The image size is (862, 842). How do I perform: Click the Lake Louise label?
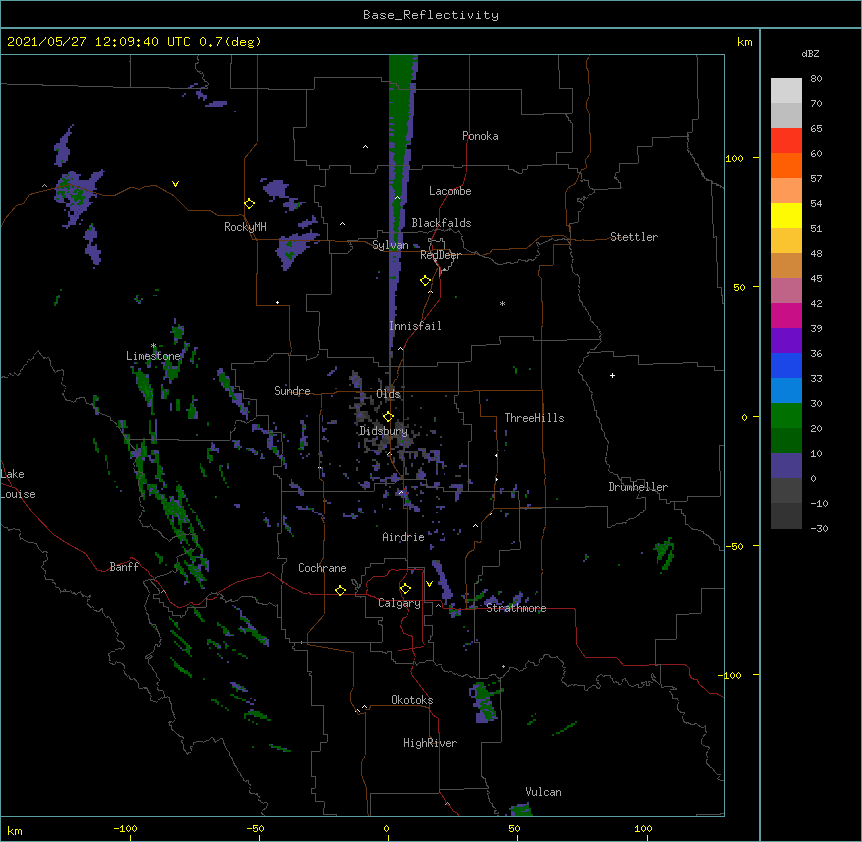point(17,484)
